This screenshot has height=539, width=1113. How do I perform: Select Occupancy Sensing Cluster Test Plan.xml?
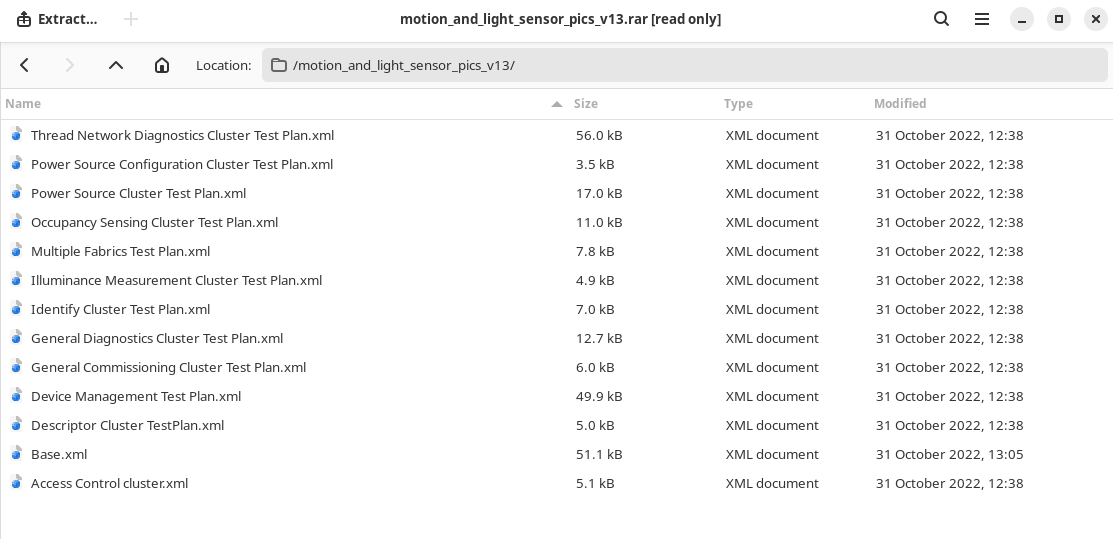pos(154,222)
